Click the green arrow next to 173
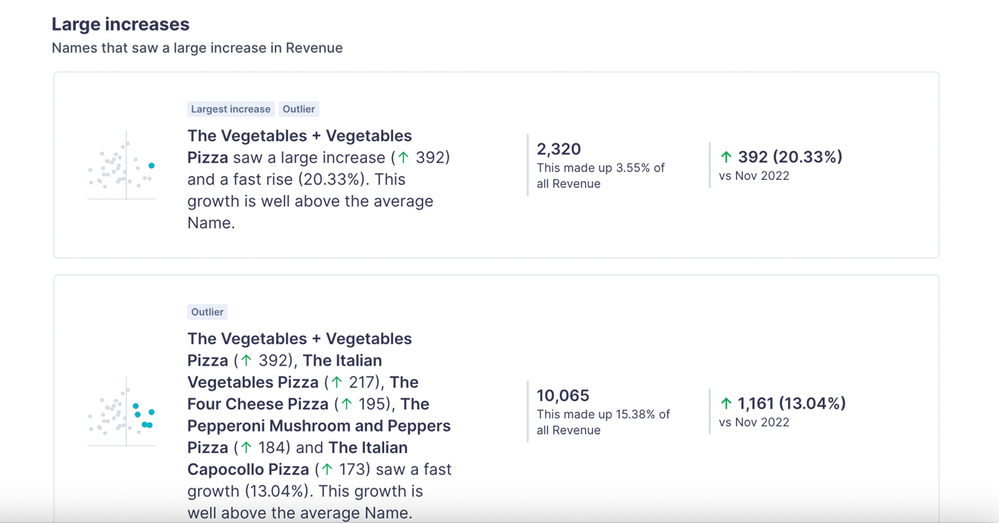 326,469
